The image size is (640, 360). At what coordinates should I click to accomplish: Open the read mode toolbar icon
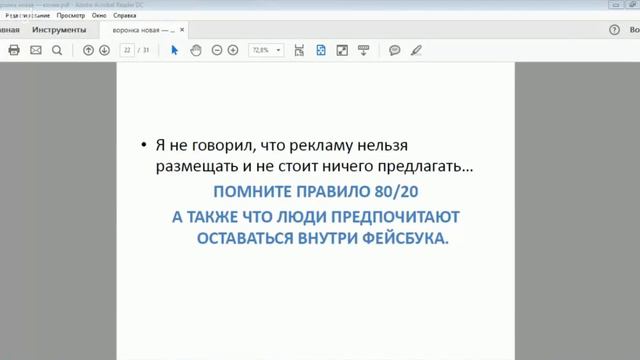363,50
